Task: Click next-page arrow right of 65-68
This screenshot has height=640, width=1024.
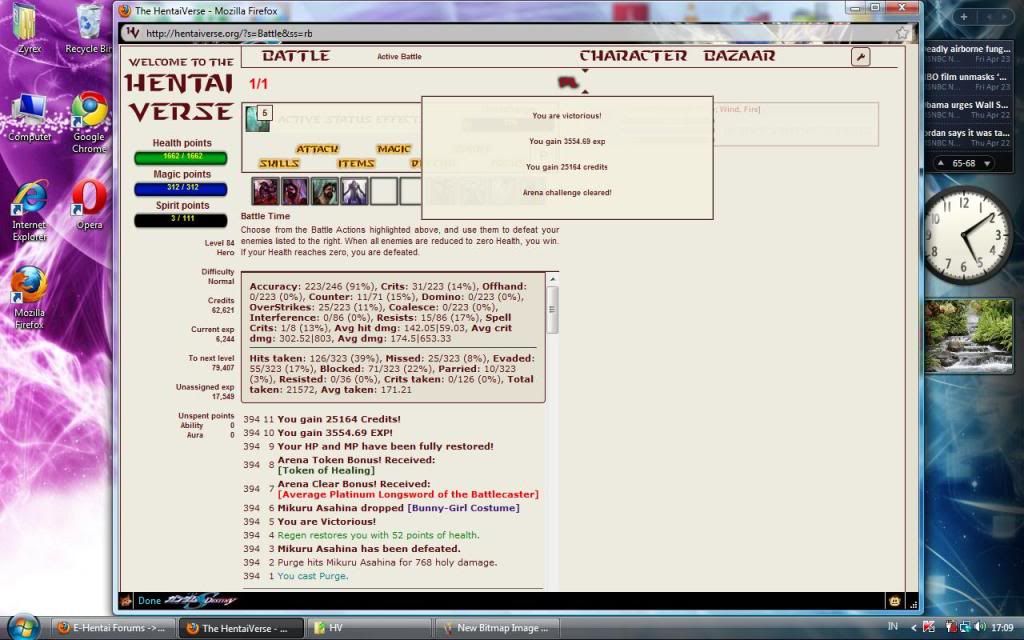Action: [x=987, y=163]
